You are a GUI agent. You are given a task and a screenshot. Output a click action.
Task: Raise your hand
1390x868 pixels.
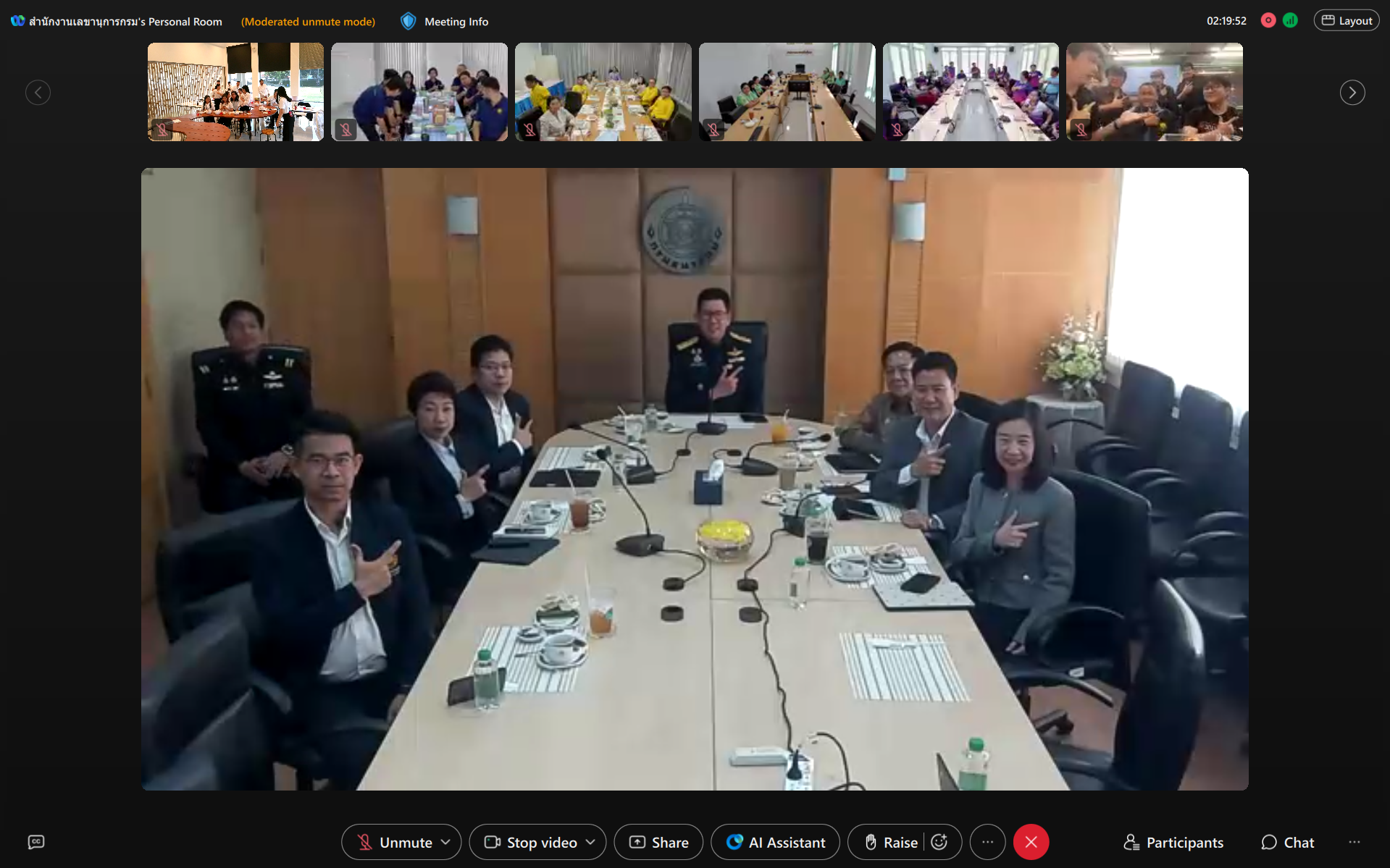891,842
